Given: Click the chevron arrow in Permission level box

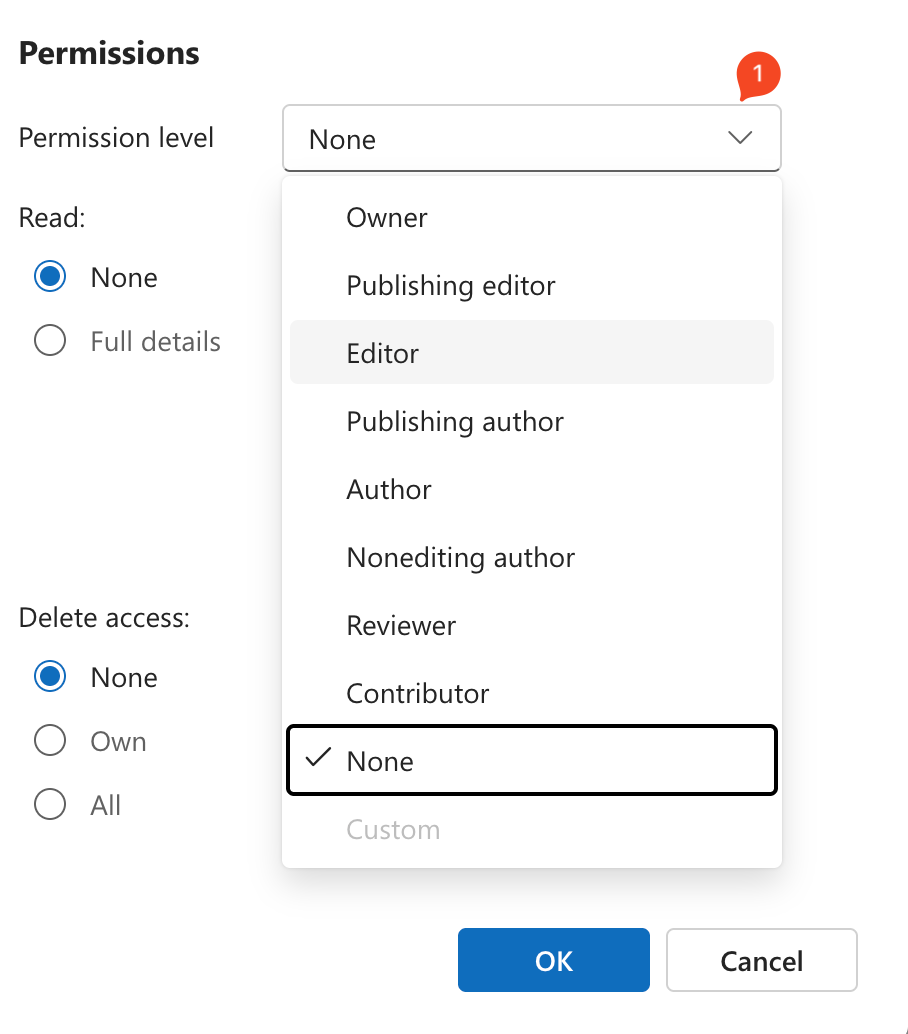Looking at the screenshot, I should click(x=740, y=138).
